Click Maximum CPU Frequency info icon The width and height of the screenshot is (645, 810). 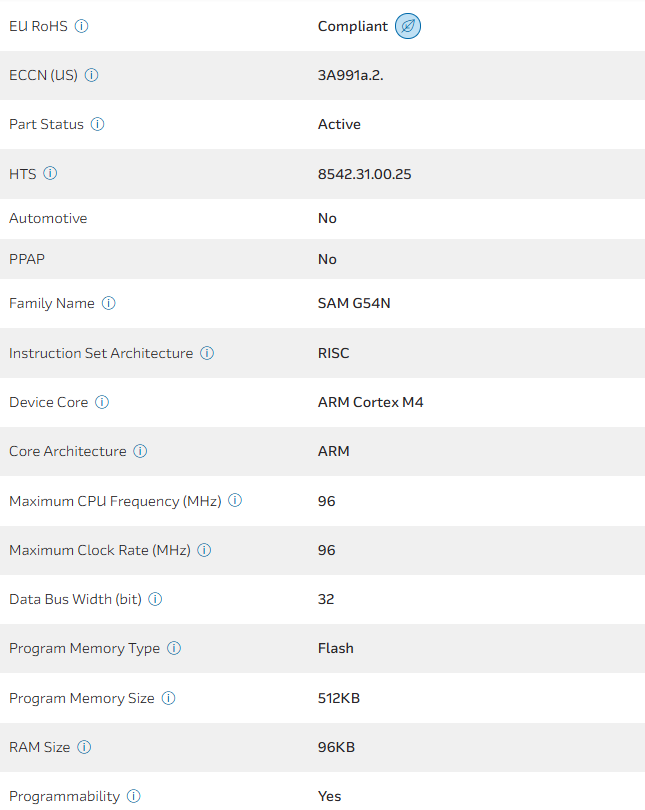point(235,500)
